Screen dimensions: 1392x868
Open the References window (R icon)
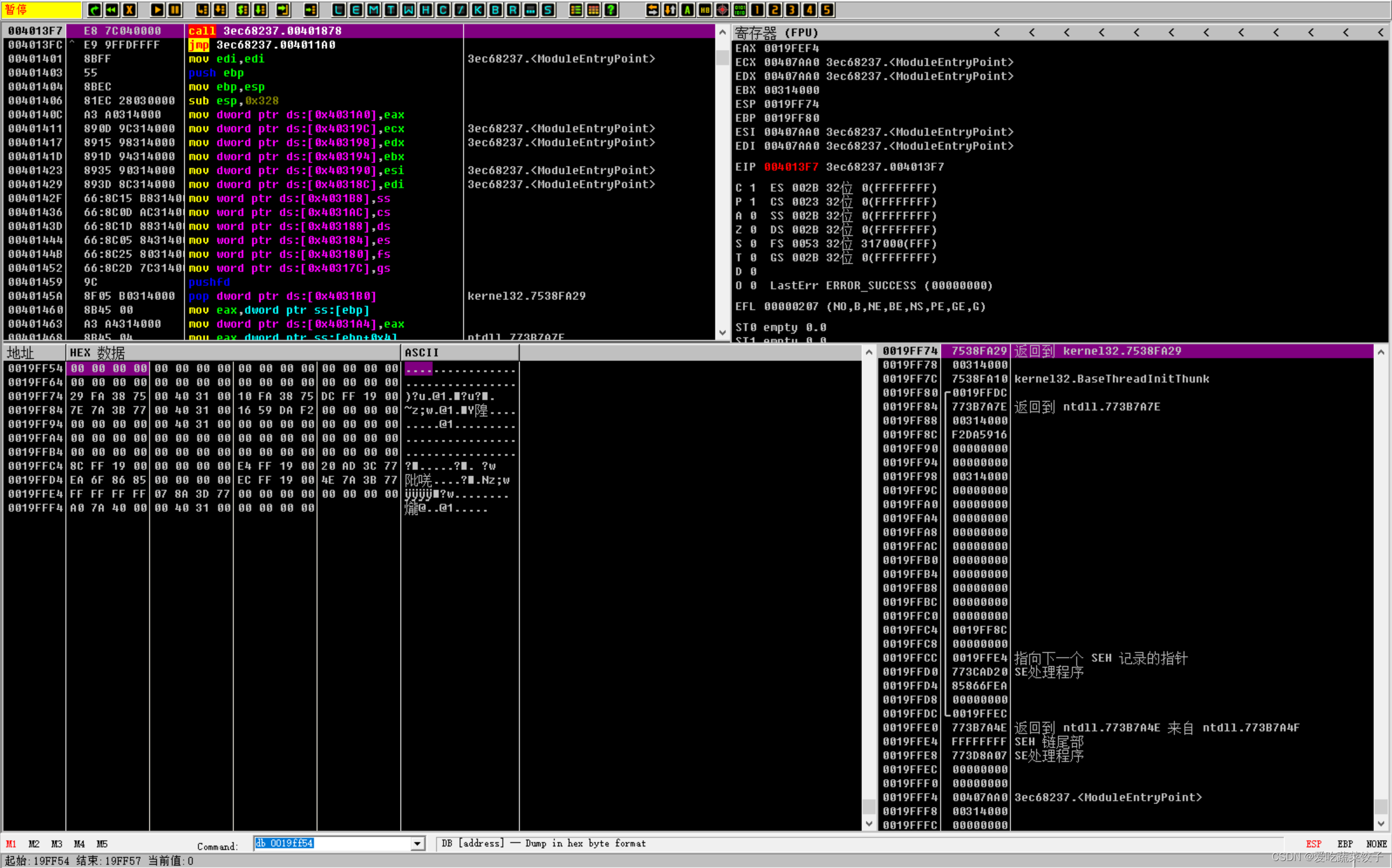(513, 9)
